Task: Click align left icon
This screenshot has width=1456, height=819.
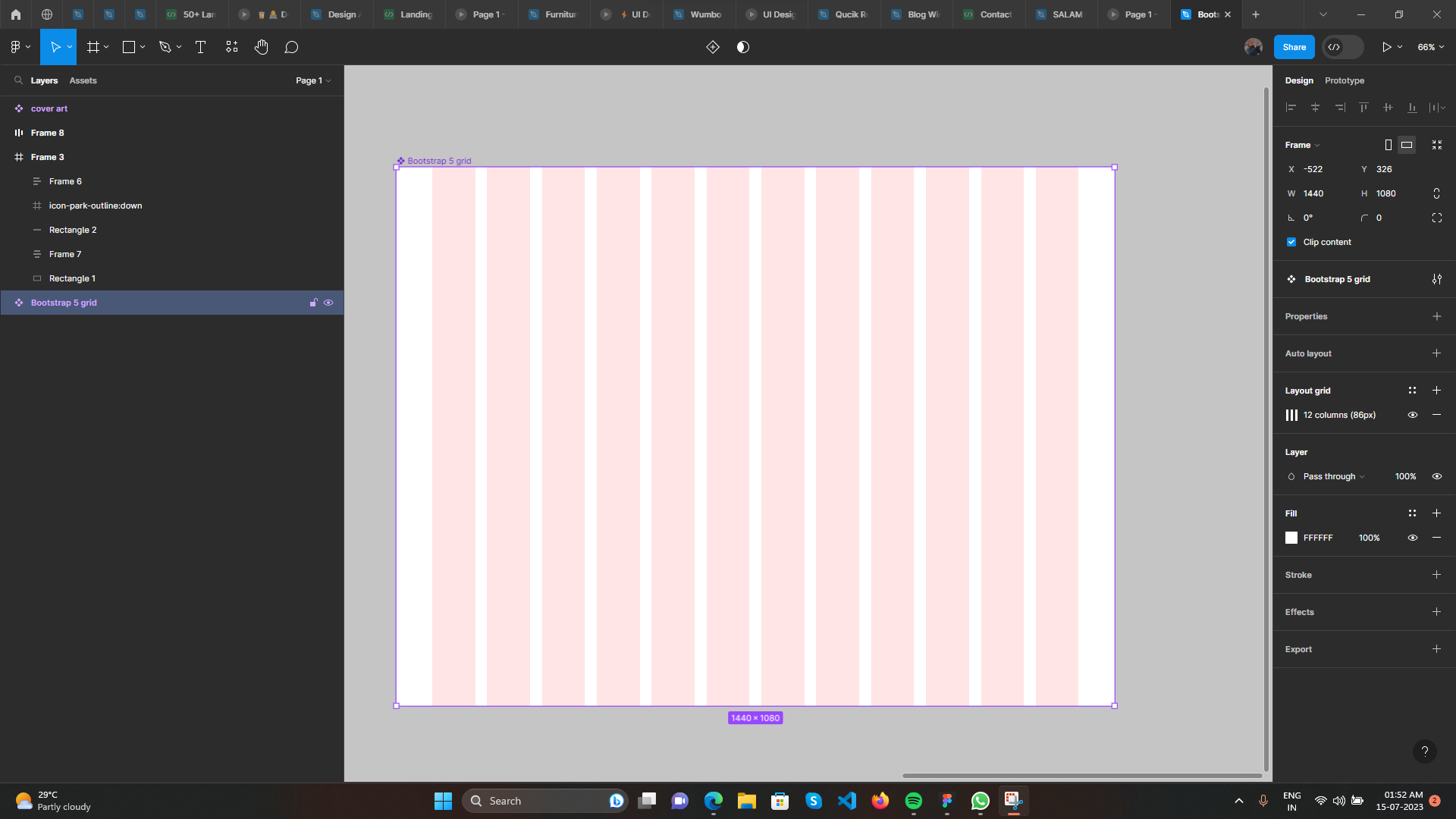Action: point(1291,108)
